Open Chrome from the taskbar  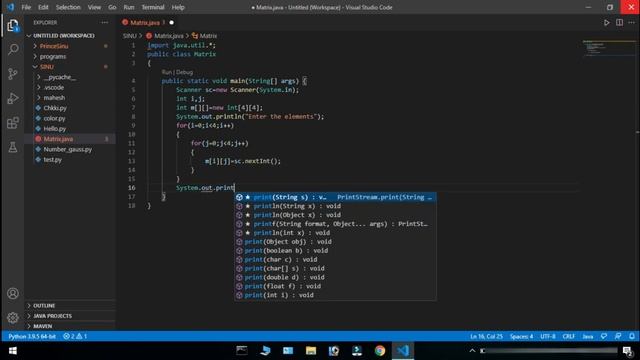[x=380, y=351]
